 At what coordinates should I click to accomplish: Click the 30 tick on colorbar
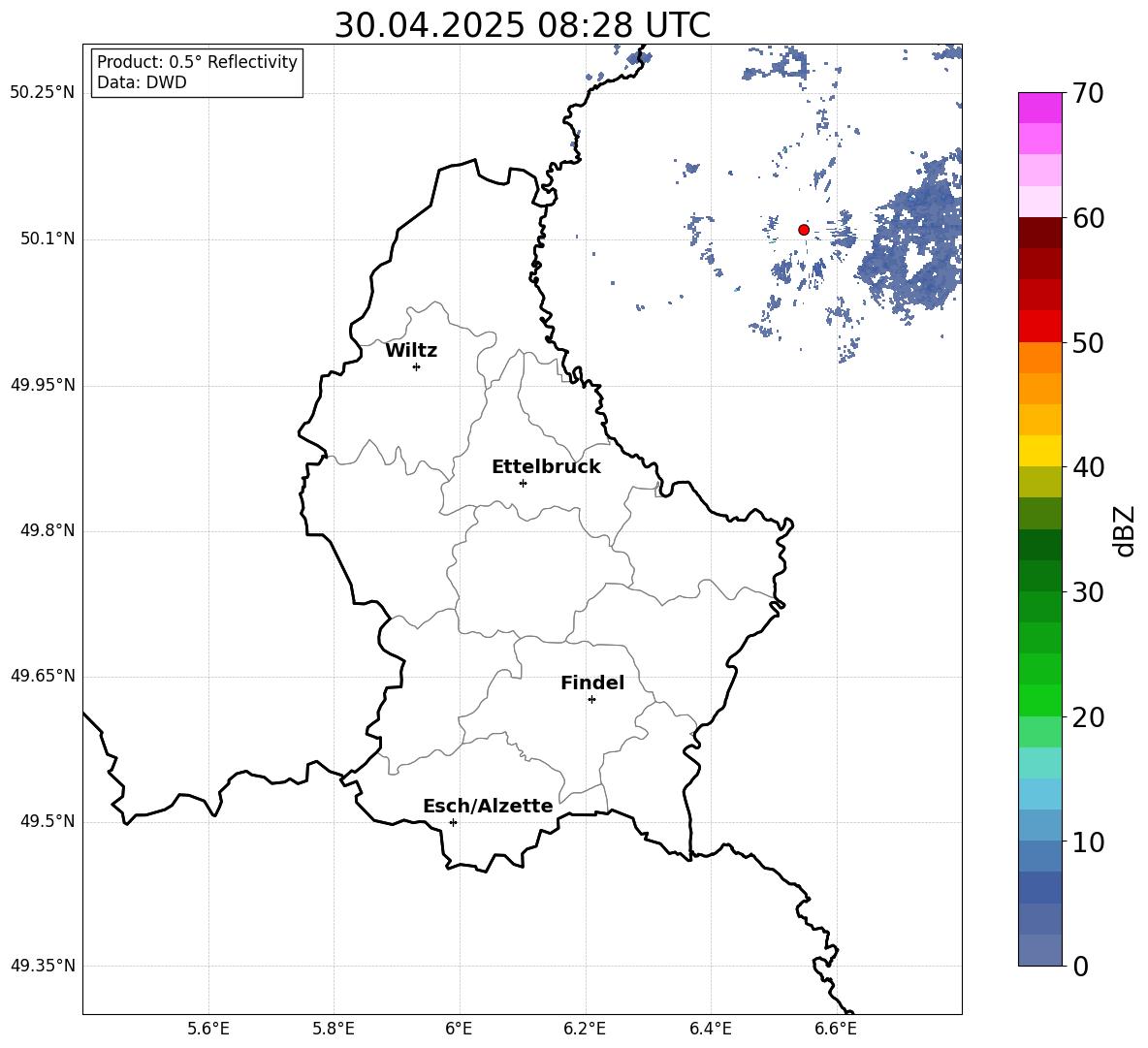click(1088, 592)
